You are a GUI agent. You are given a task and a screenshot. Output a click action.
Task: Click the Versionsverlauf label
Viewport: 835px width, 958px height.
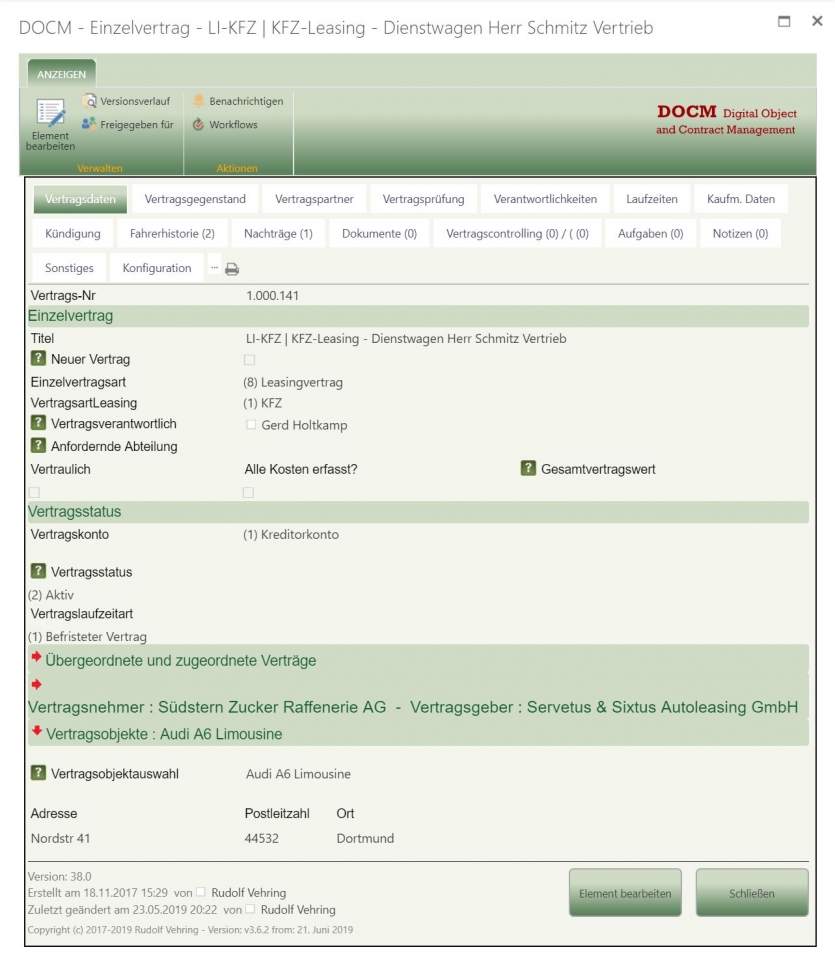(x=135, y=101)
